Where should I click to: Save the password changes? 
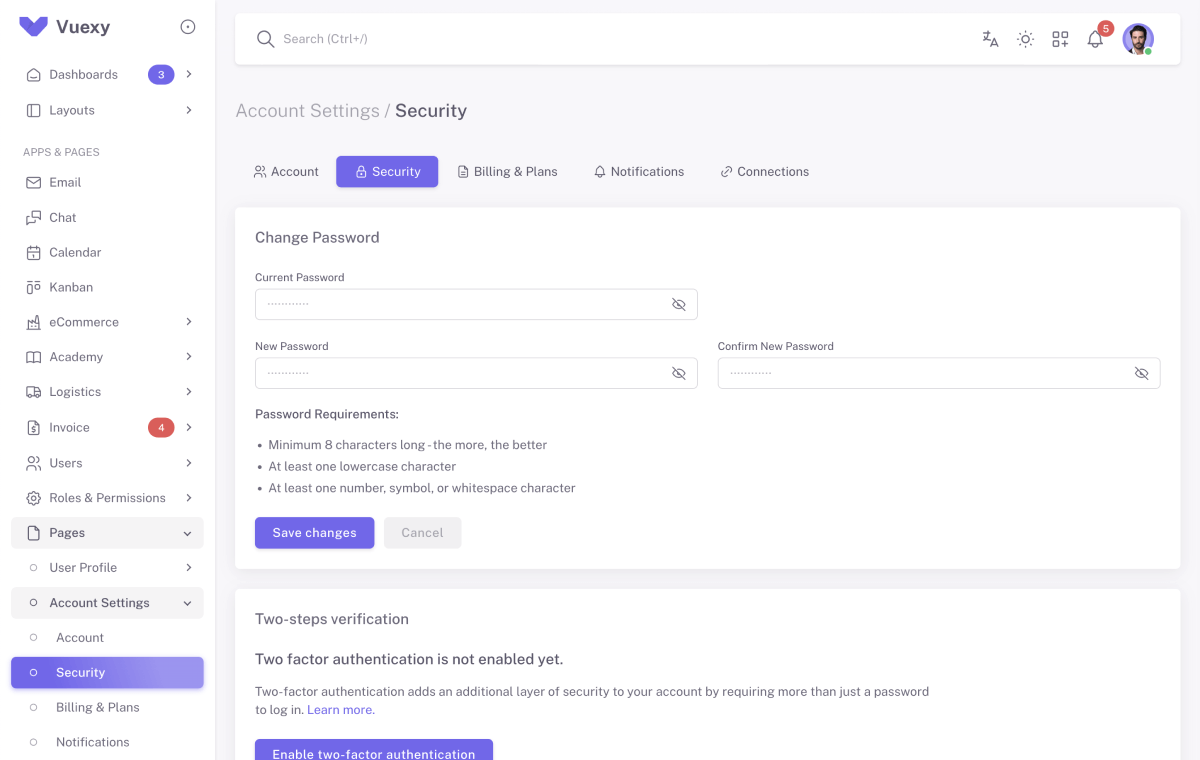(x=314, y=532)
